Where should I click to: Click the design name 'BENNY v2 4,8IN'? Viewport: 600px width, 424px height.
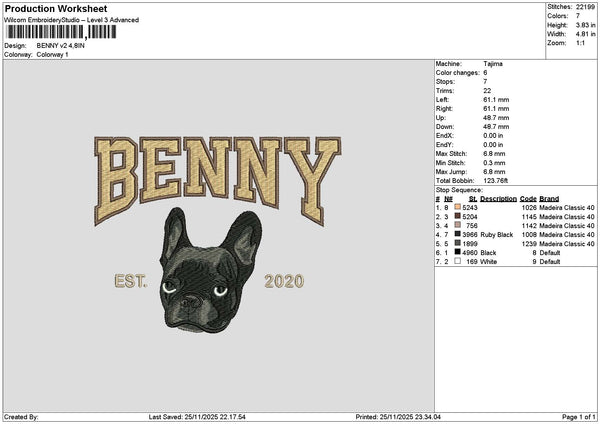click(x=60, y=46)
